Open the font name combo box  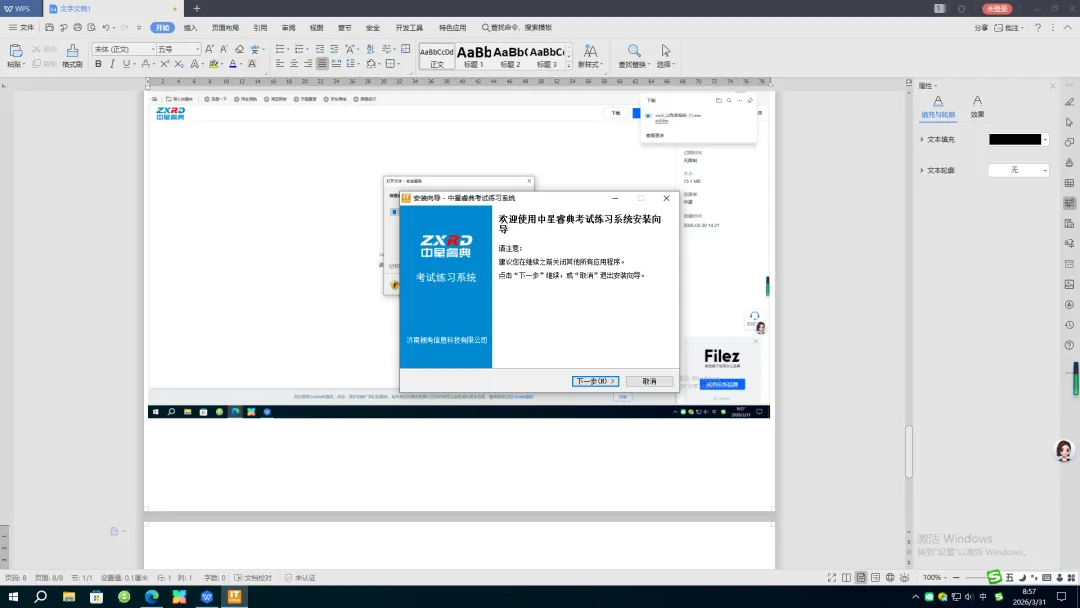tap(123, 49)
